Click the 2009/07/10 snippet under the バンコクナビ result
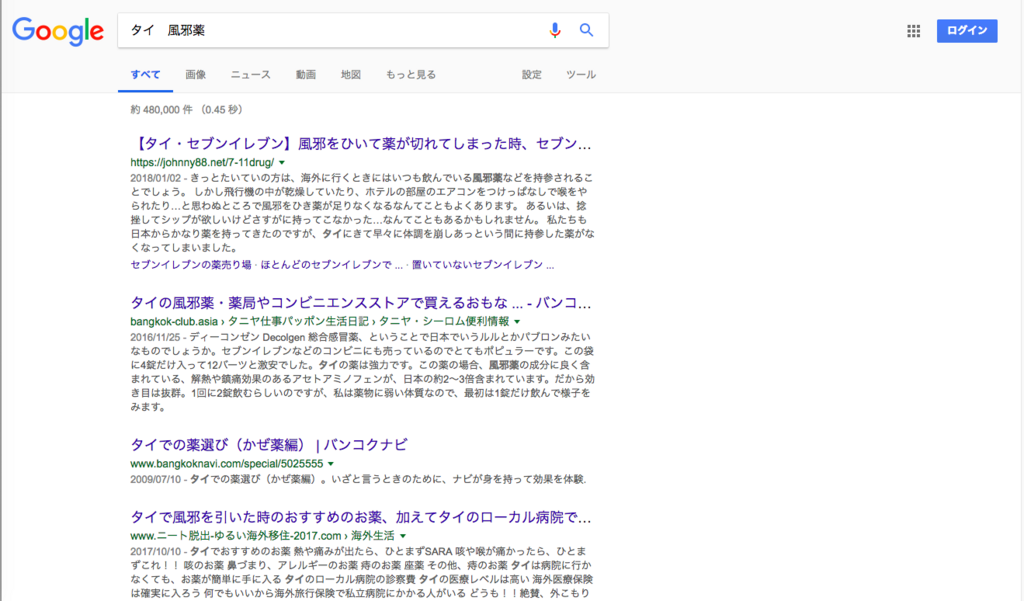 tap(358, 479)
